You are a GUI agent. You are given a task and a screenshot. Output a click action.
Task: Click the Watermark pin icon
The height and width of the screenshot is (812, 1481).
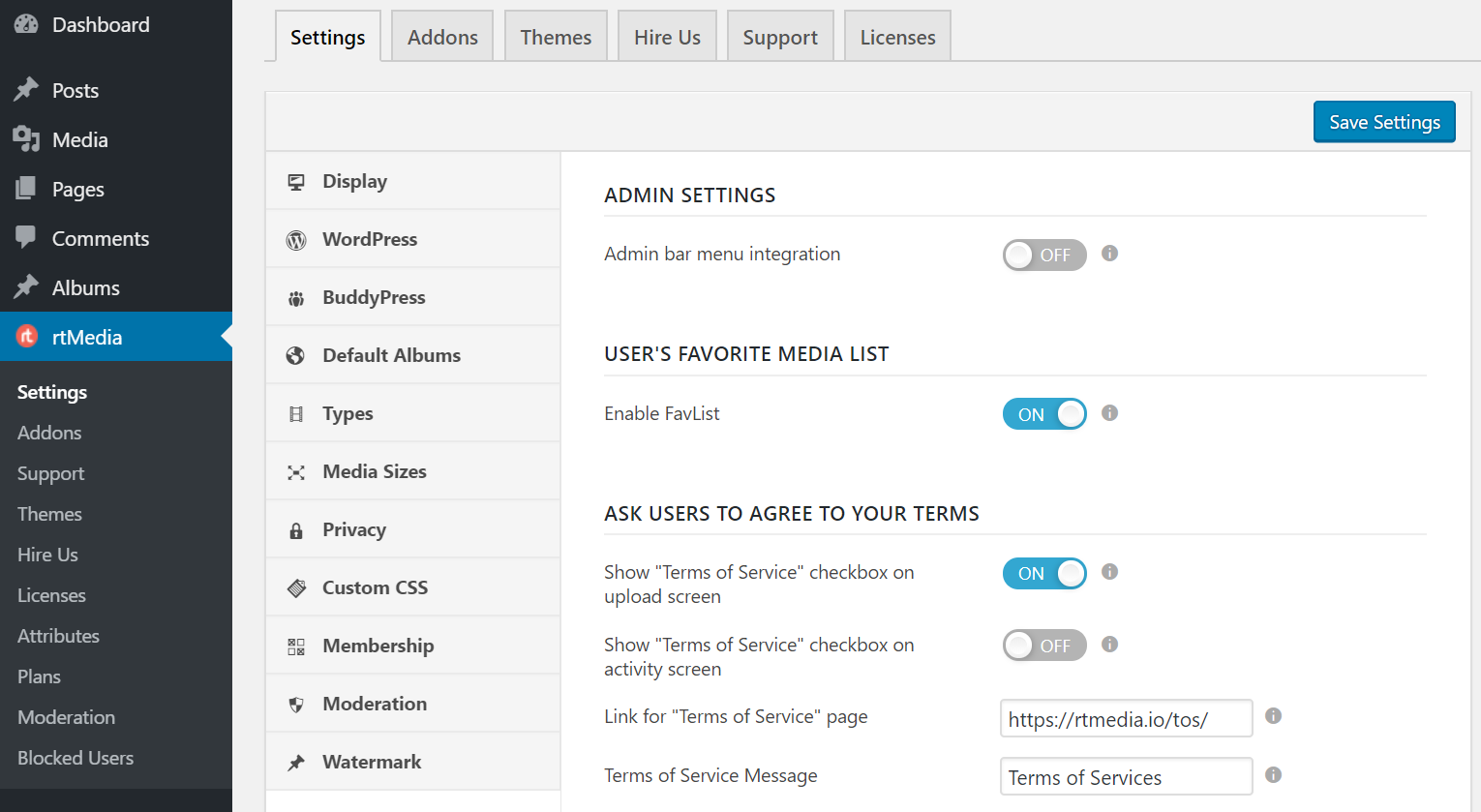[295, 762]
